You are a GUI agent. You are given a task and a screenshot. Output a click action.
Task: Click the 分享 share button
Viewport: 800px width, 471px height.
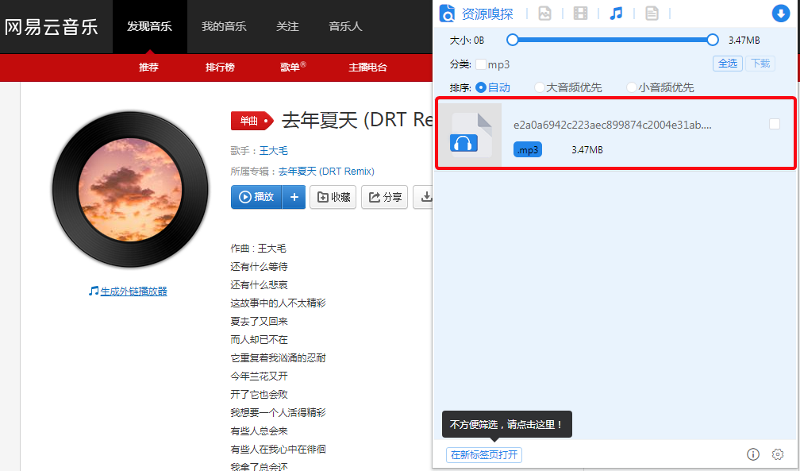(385, 197)
